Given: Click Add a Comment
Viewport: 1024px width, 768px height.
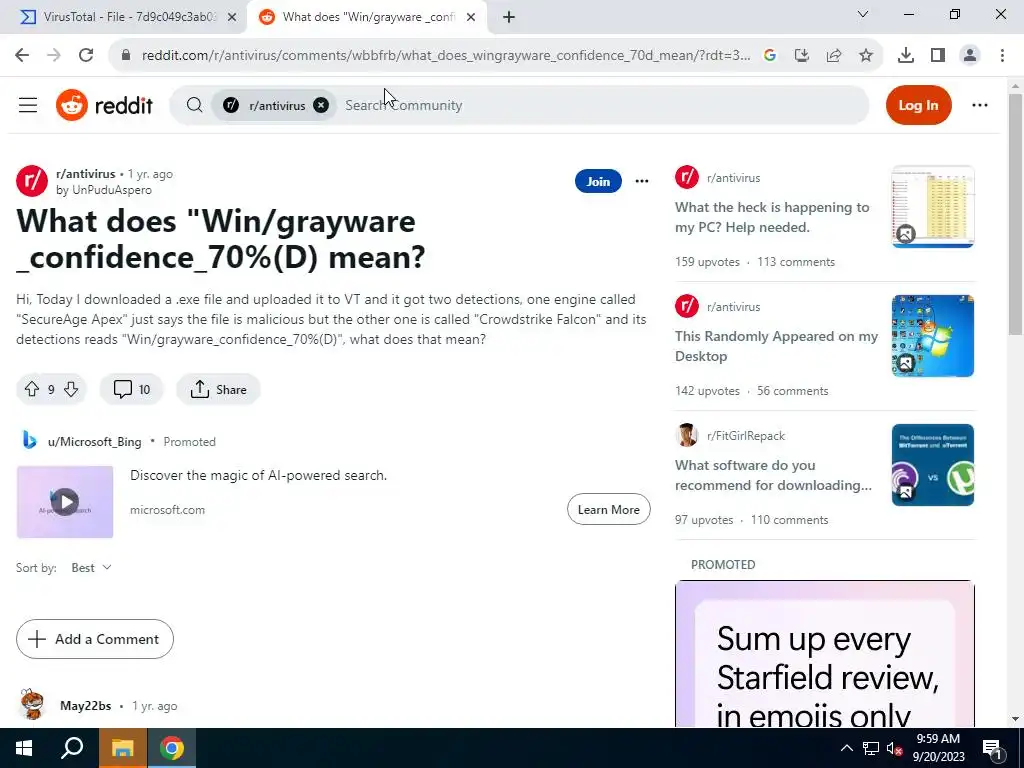Looking at the screenshot, I should coord(95,639).
